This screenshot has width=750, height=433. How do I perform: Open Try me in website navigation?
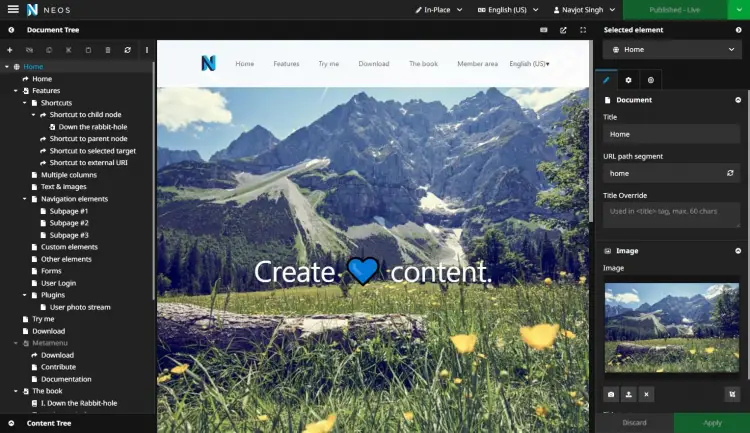[x=329, y=64]
